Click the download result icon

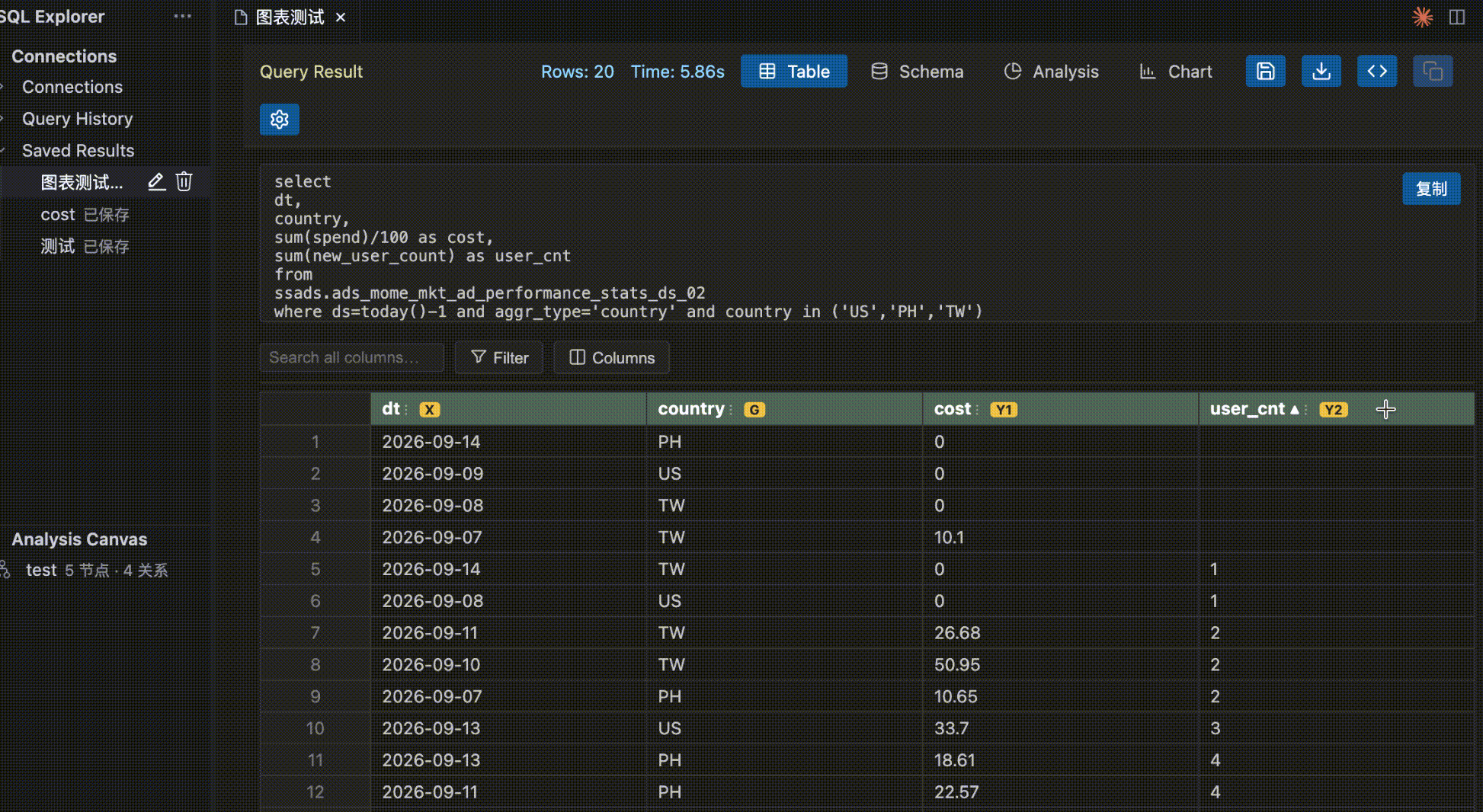pos(1321,71)
